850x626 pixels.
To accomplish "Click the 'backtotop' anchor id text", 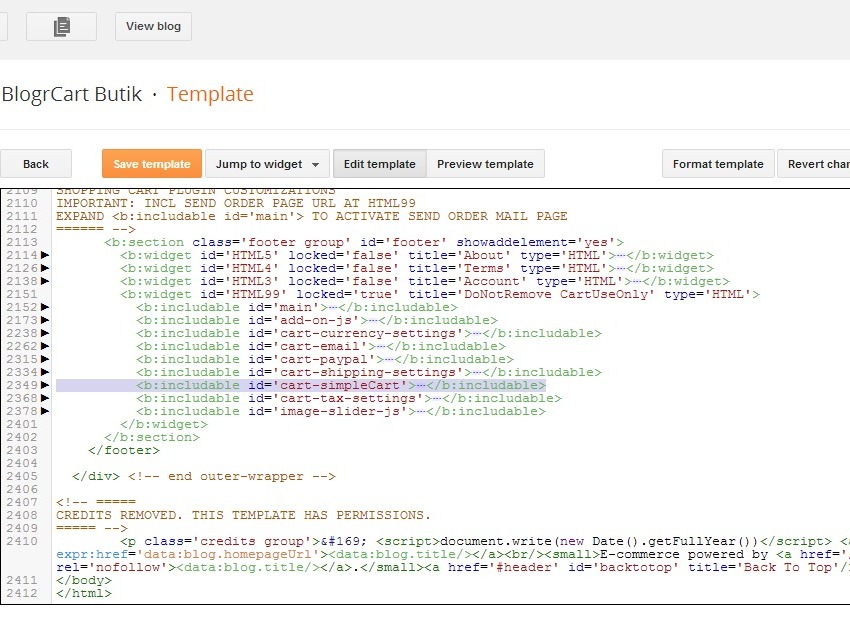I will [x=636, y=567].
